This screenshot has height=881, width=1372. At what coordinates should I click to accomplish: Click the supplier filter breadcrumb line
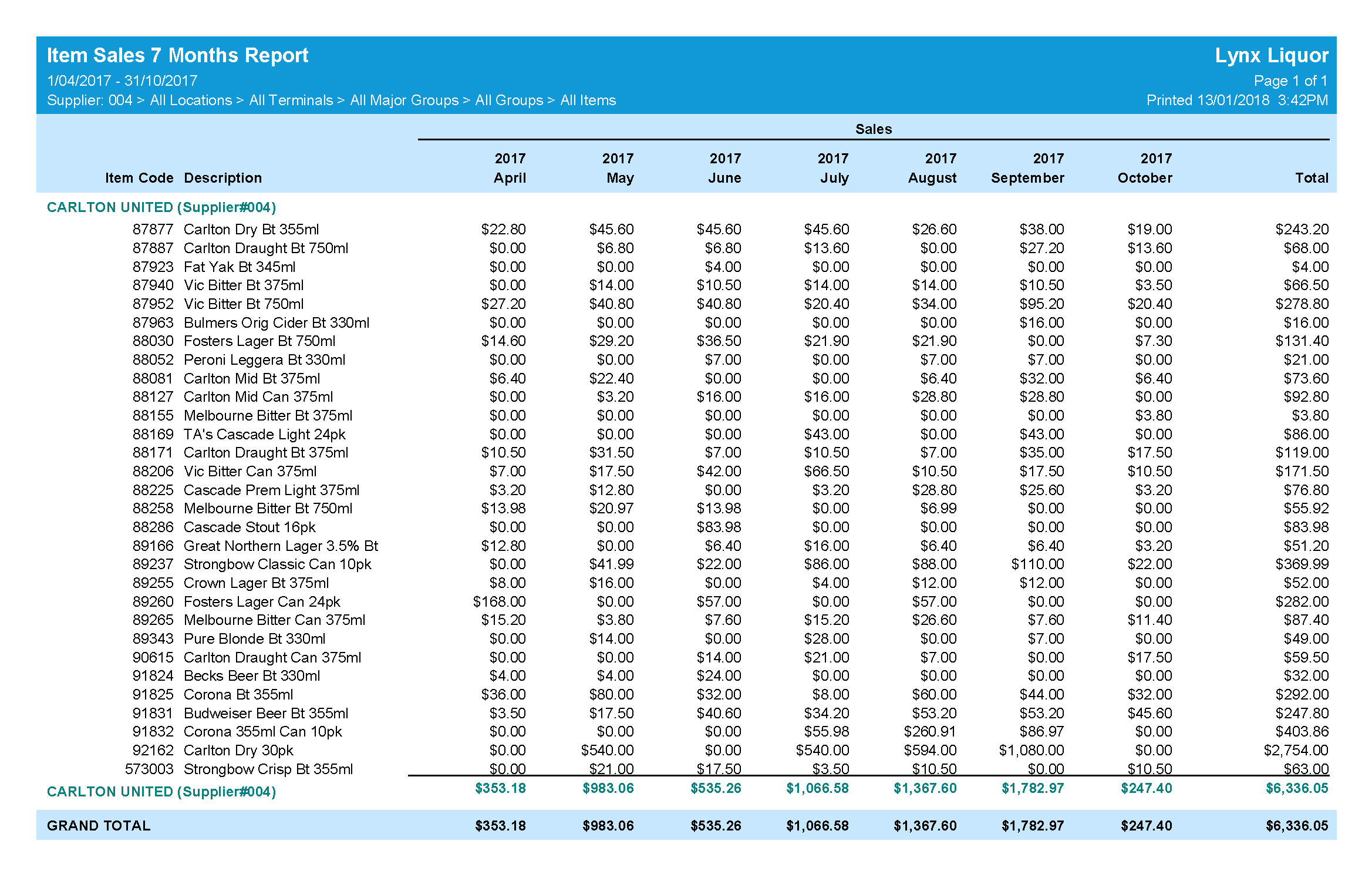(x=331, y=100)
